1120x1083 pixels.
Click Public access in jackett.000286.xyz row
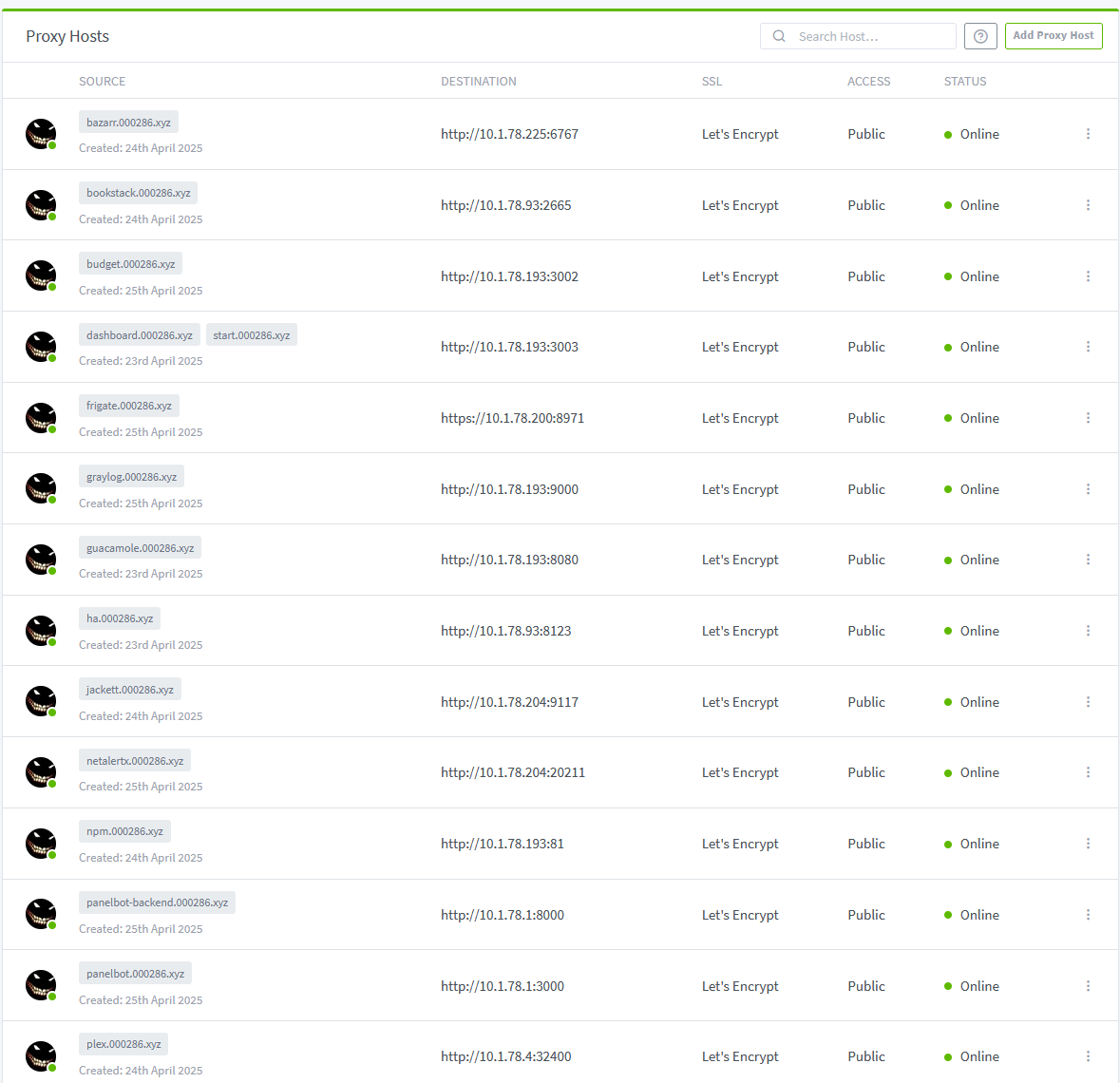coord(866,702)
